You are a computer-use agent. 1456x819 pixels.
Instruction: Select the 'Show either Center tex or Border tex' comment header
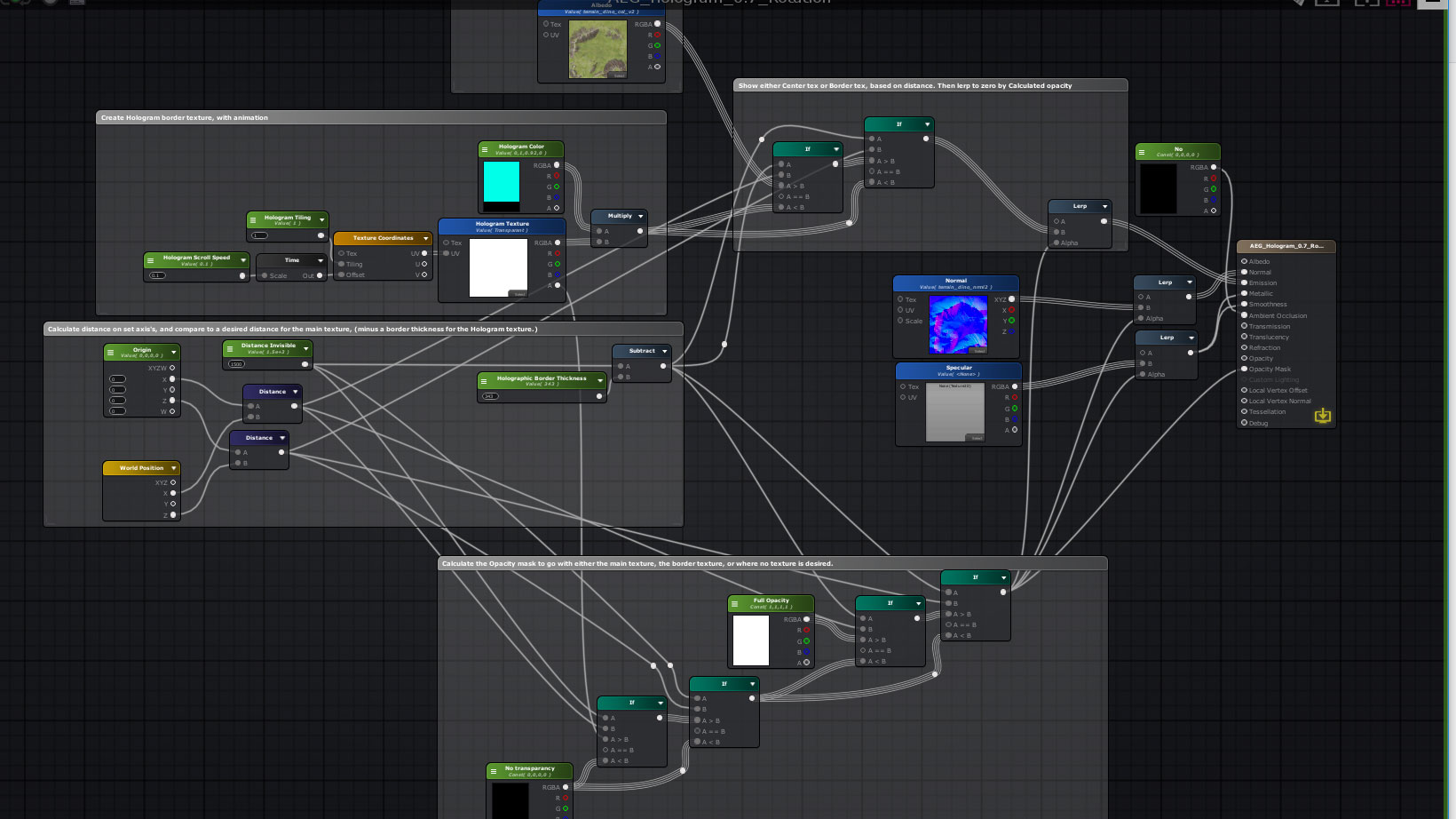(x=930, y=85)
